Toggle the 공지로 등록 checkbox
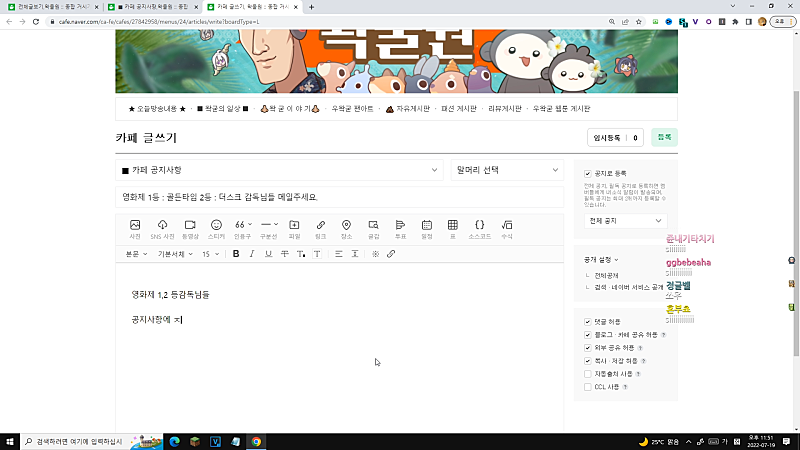Image resolution: width=800 pixels, height=450 pixels. tap(588, 173)
